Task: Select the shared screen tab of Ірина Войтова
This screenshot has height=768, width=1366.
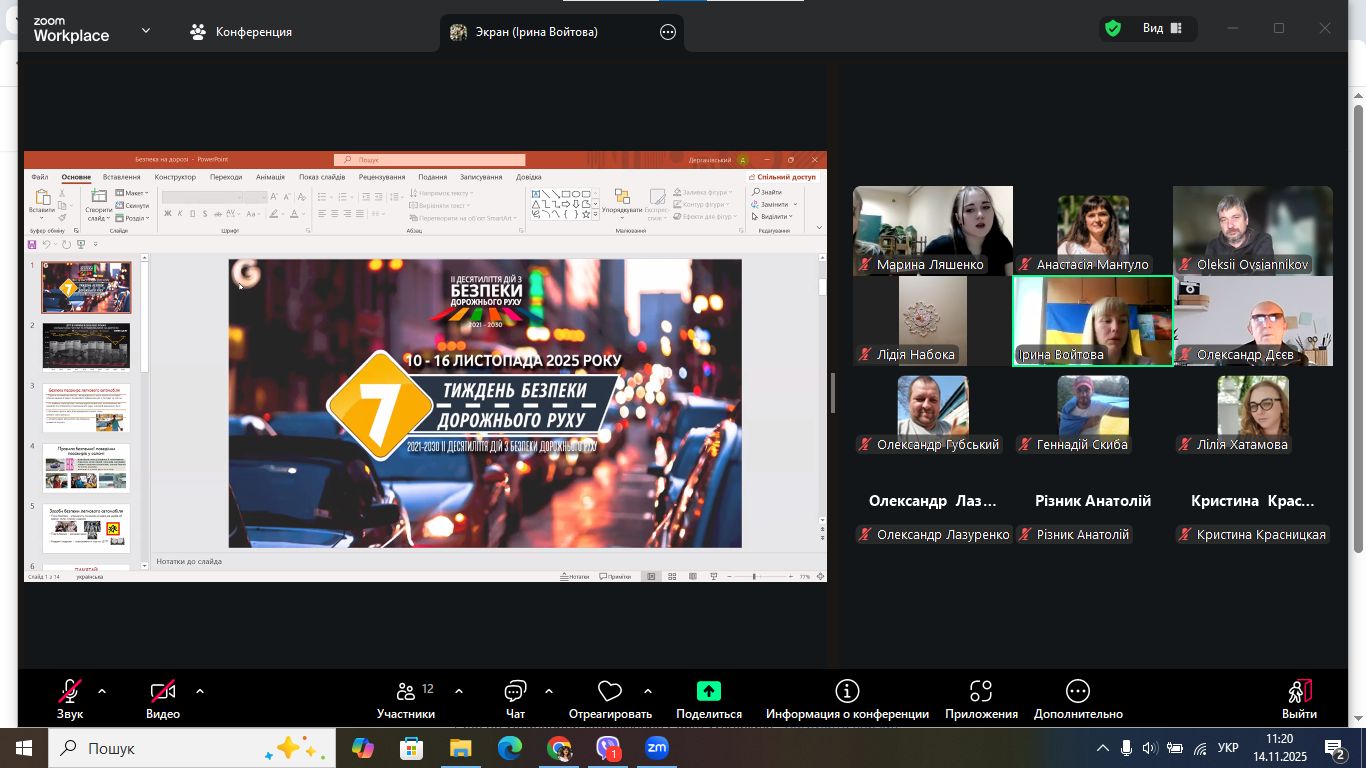Action: tap(536, 32)
